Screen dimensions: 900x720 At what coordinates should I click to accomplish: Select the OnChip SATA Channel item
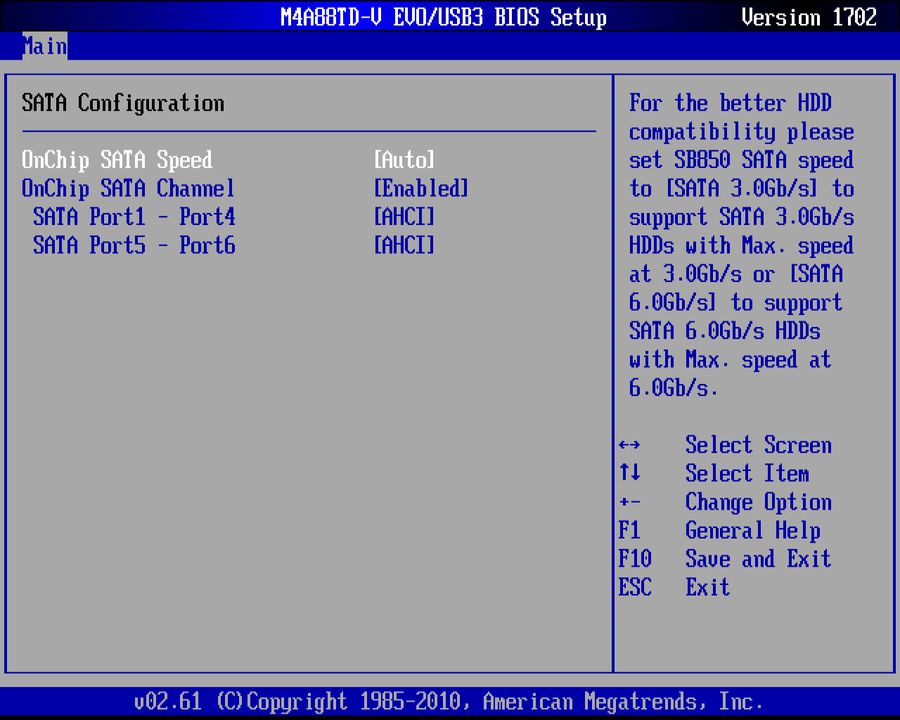[128, 188]
